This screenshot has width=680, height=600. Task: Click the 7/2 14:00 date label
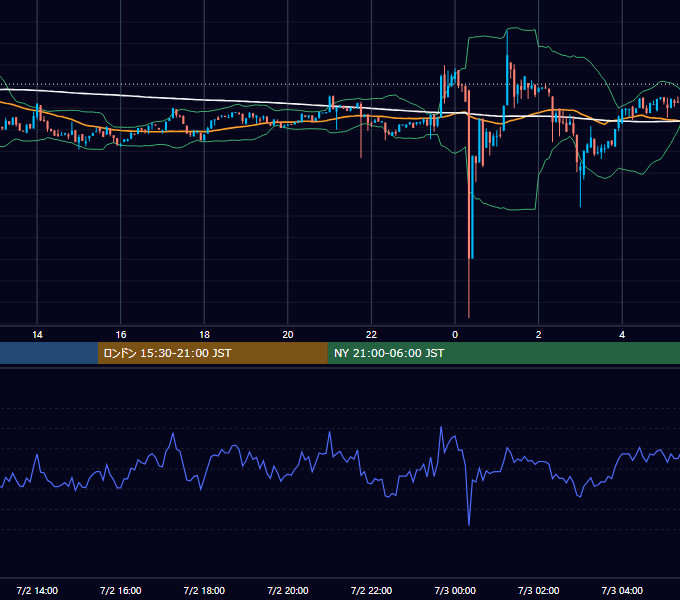(37, 590)
